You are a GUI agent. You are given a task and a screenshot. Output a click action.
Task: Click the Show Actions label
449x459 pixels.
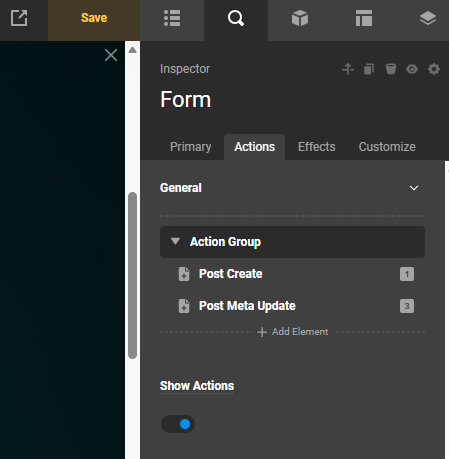point(197,386)
